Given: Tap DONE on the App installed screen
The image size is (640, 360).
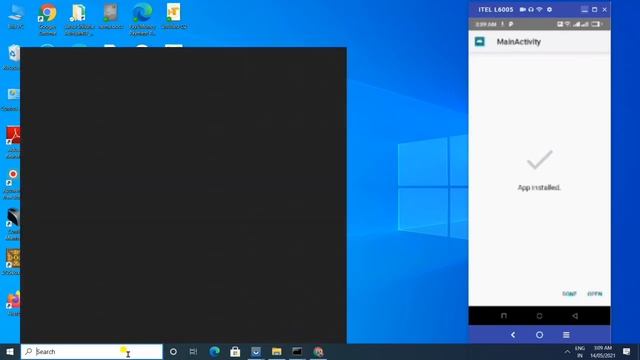Looking at the screenshot, I should 569,294.
